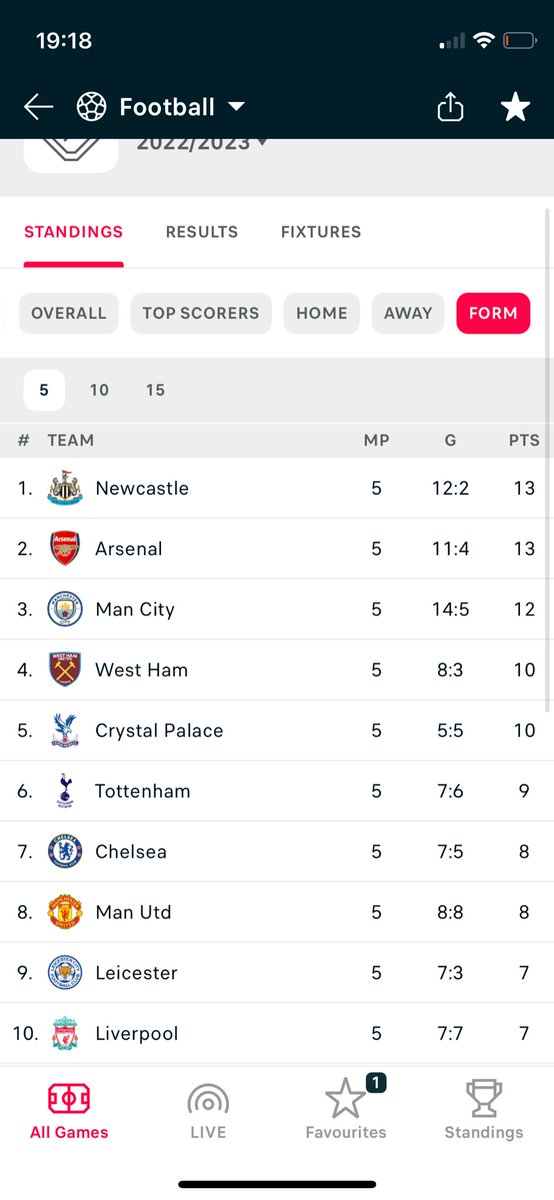
Task: Select last 15 matches form
Action: [155, 390]
